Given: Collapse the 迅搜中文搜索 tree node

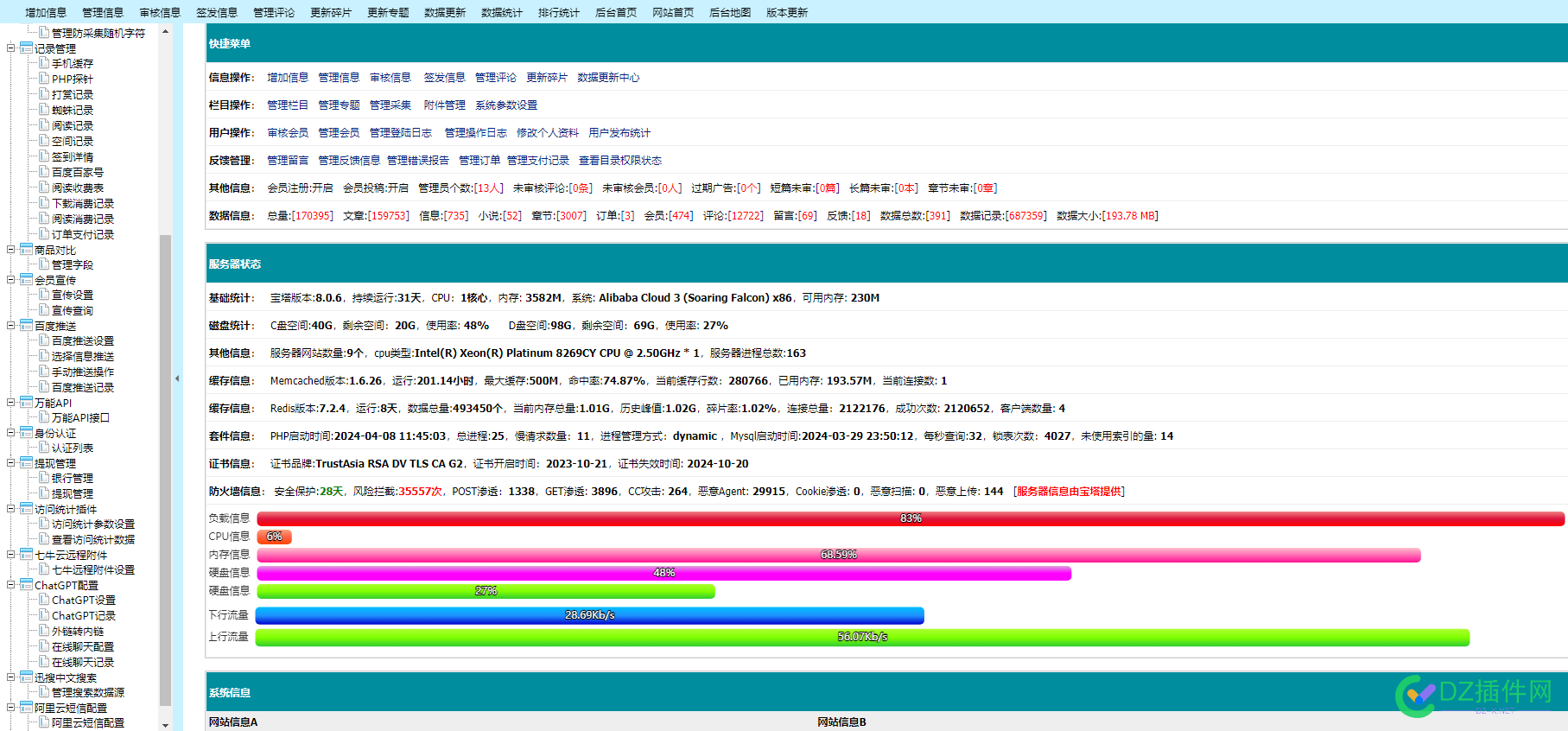Looking at the screenshot, I should 11,677.
